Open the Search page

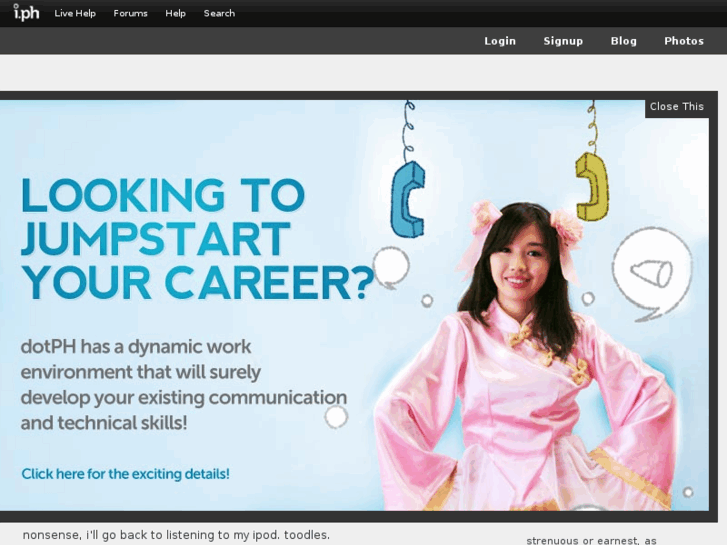219,13
